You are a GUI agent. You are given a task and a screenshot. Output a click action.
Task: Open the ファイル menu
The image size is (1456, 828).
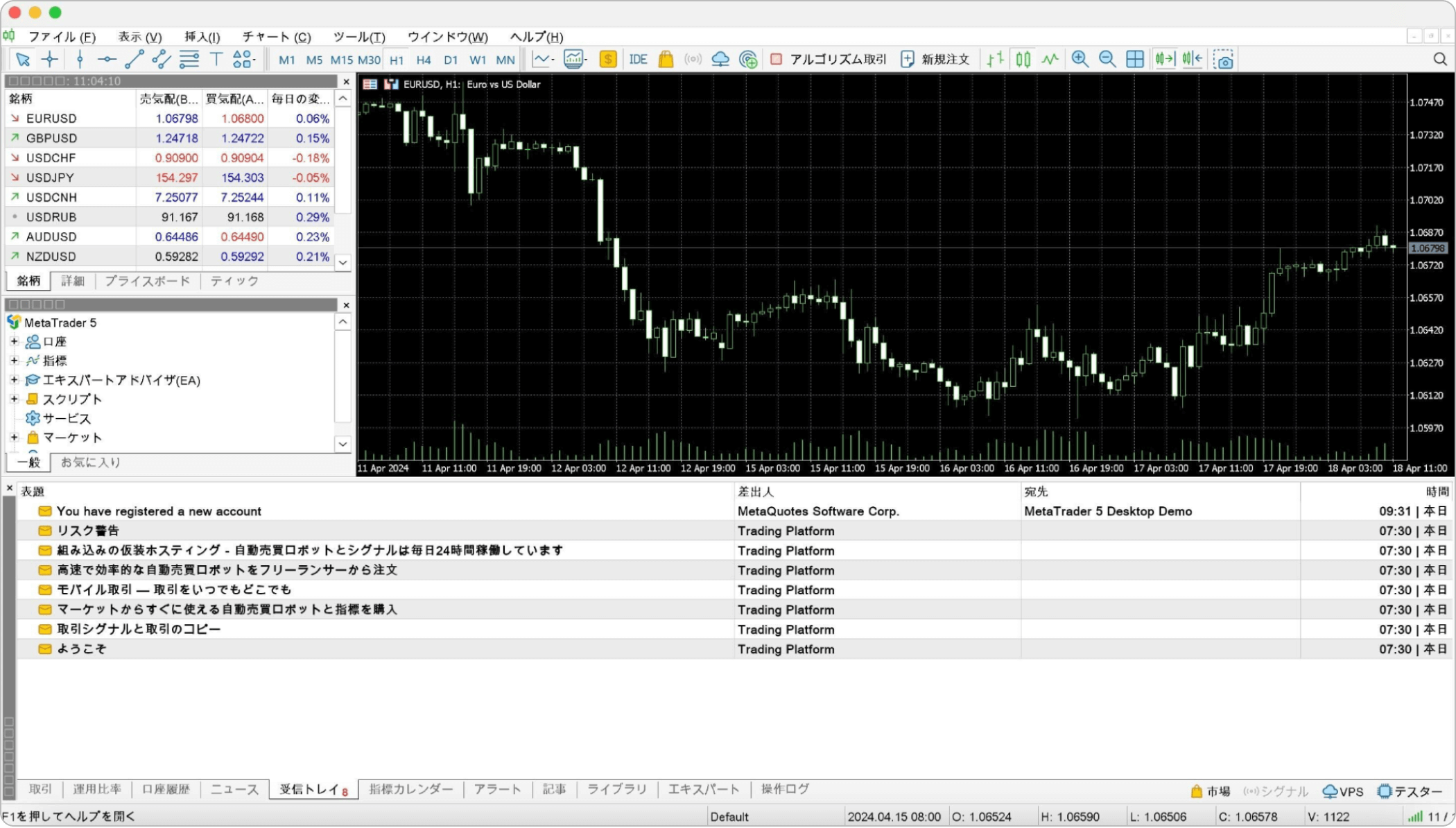pos(62,37)
